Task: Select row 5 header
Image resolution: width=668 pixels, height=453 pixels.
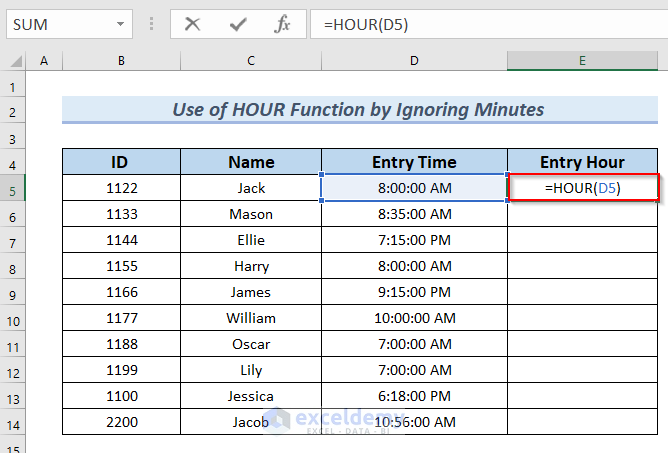Action: 14,188
